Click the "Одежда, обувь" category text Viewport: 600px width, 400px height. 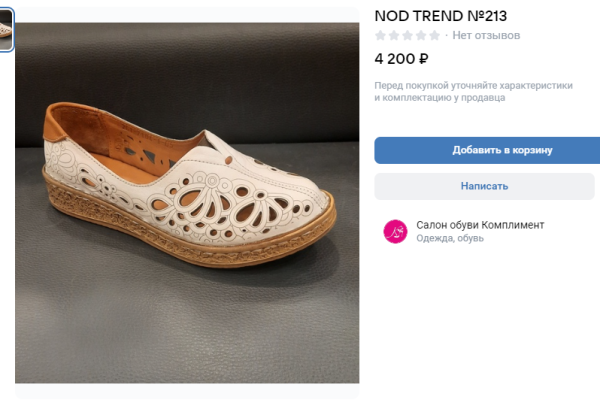pyautogui.click(x=451, y=239)
